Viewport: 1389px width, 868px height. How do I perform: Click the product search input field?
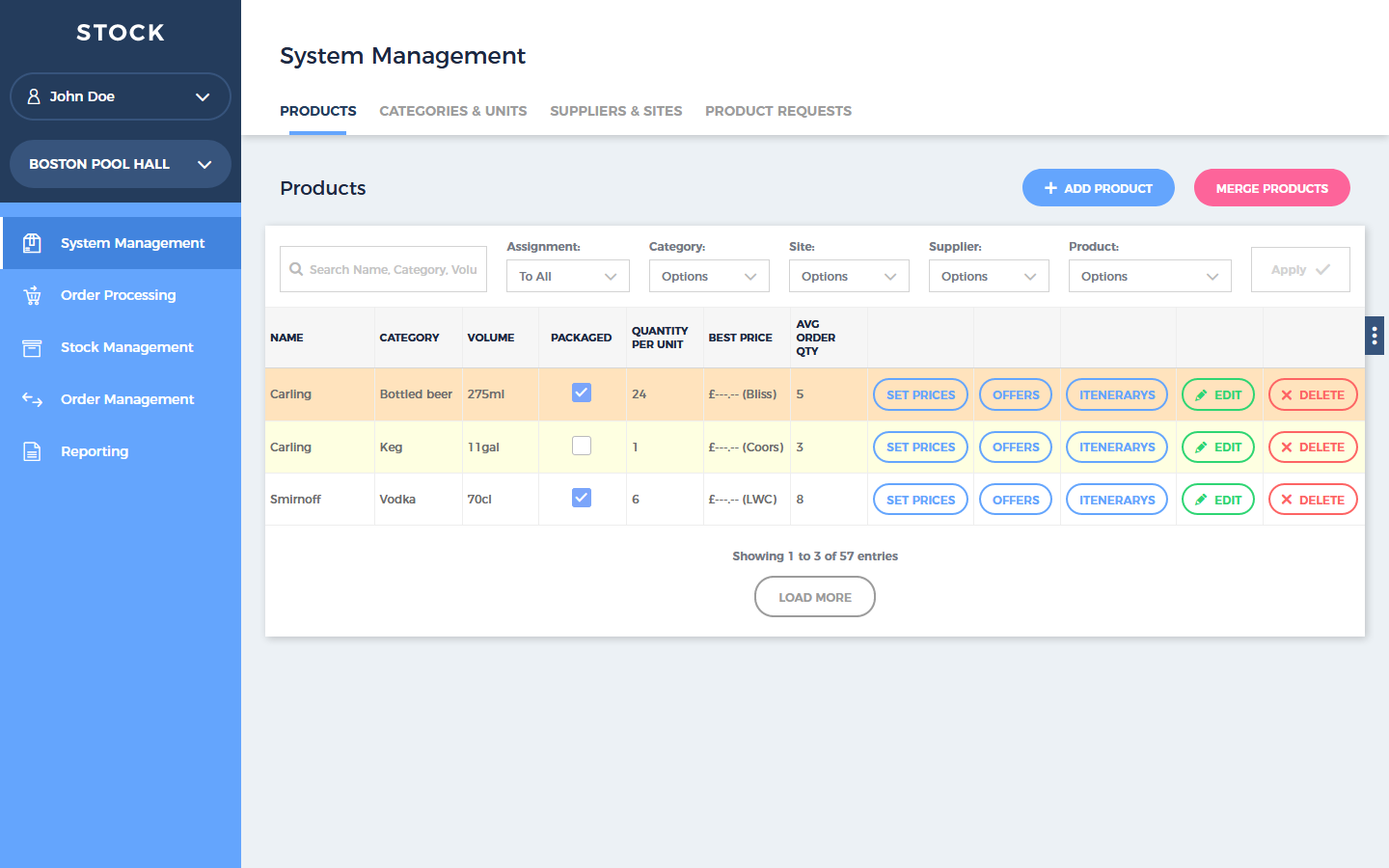393,269
